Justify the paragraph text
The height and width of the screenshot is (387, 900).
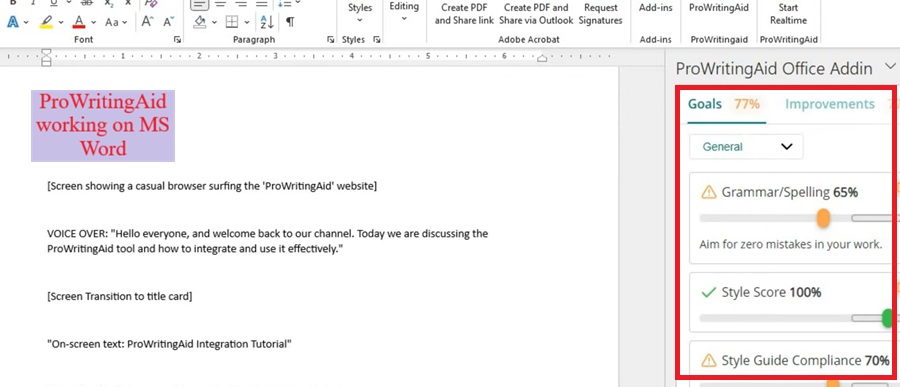(262, 3)
